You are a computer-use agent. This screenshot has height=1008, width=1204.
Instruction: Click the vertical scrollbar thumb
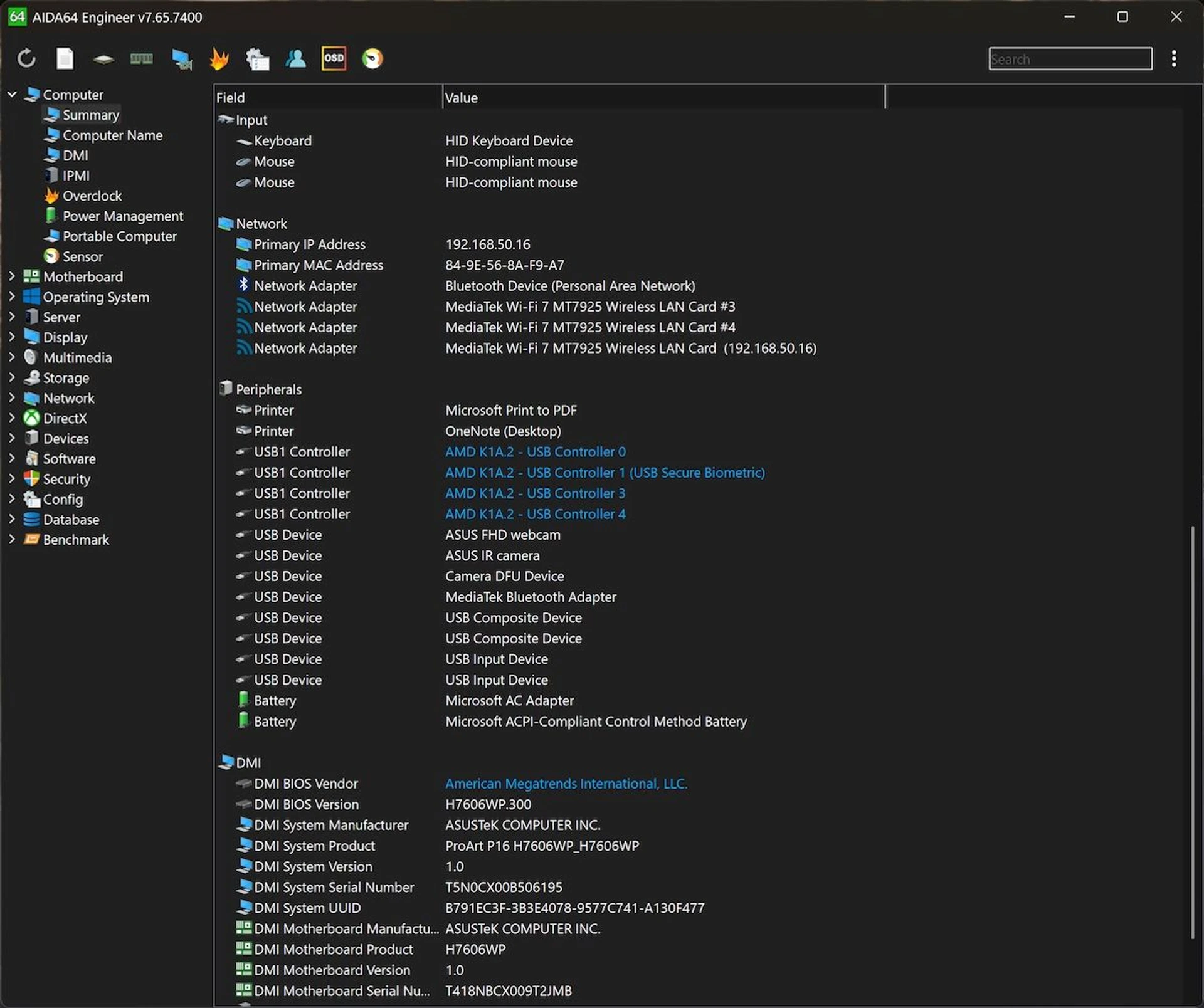point(1193,732)
